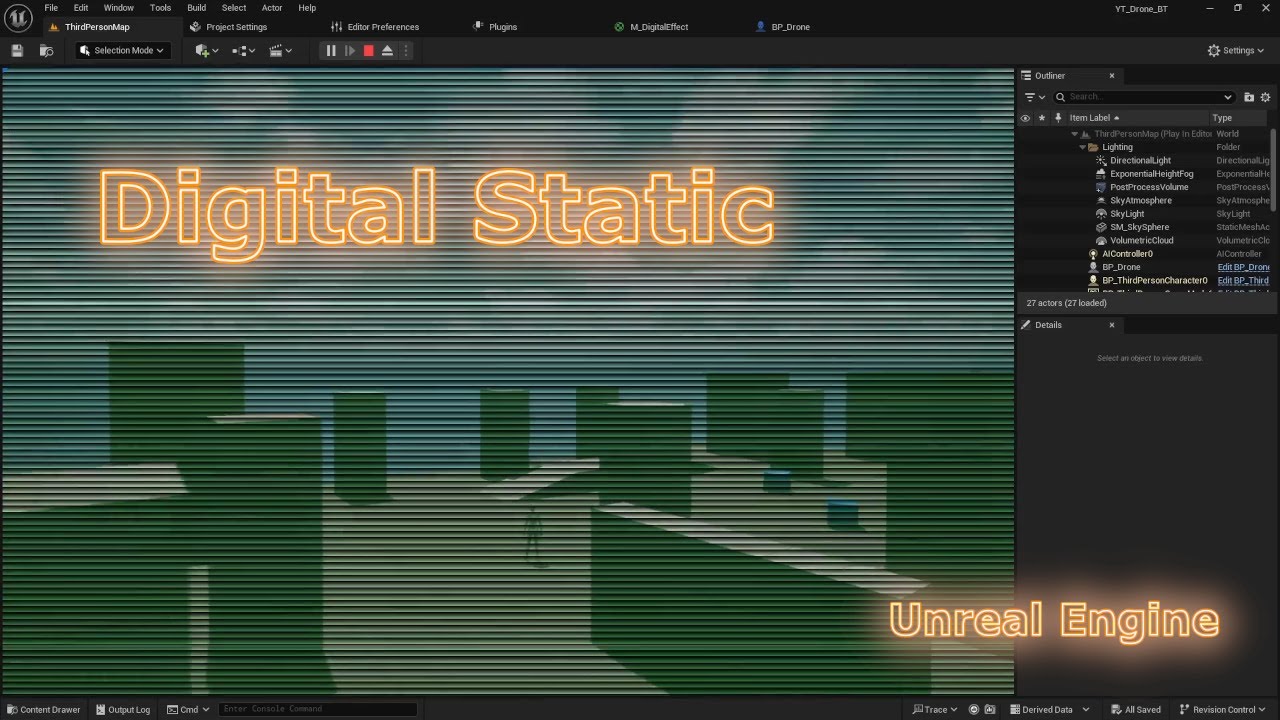The height and width of the screenshot is (720, 1280).
Task: Collapse the ThirdPersonMap world tree node
Action: [1075, 134]
